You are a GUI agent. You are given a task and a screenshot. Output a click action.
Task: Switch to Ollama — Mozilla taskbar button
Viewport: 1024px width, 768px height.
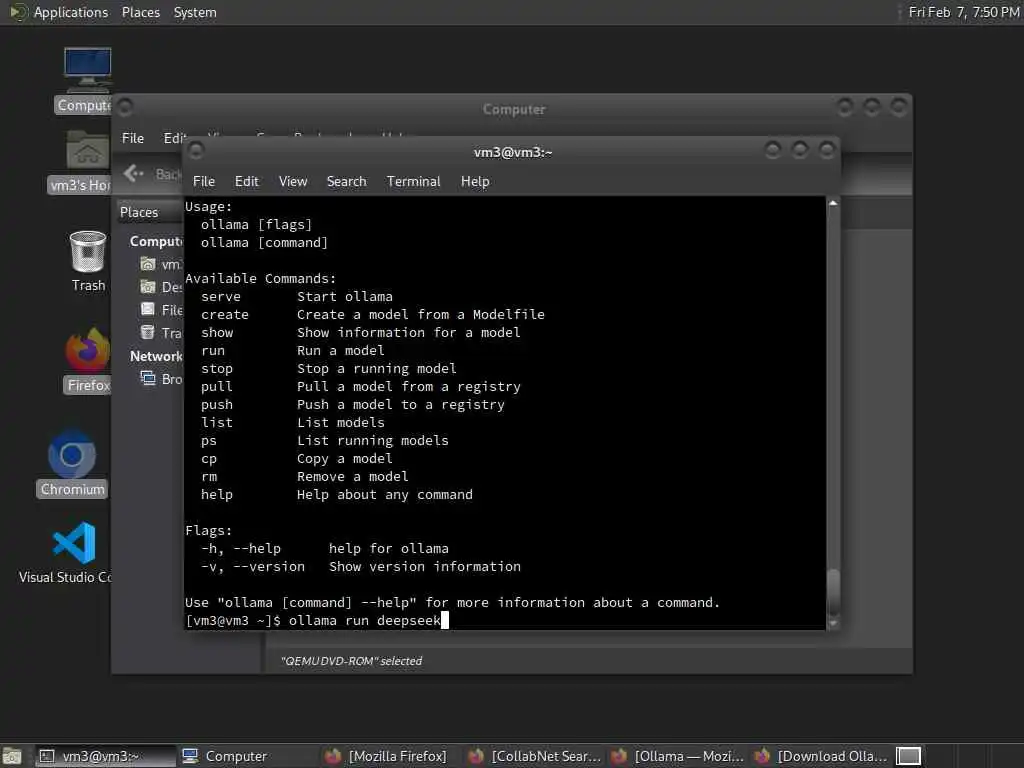tap(677, 756)
